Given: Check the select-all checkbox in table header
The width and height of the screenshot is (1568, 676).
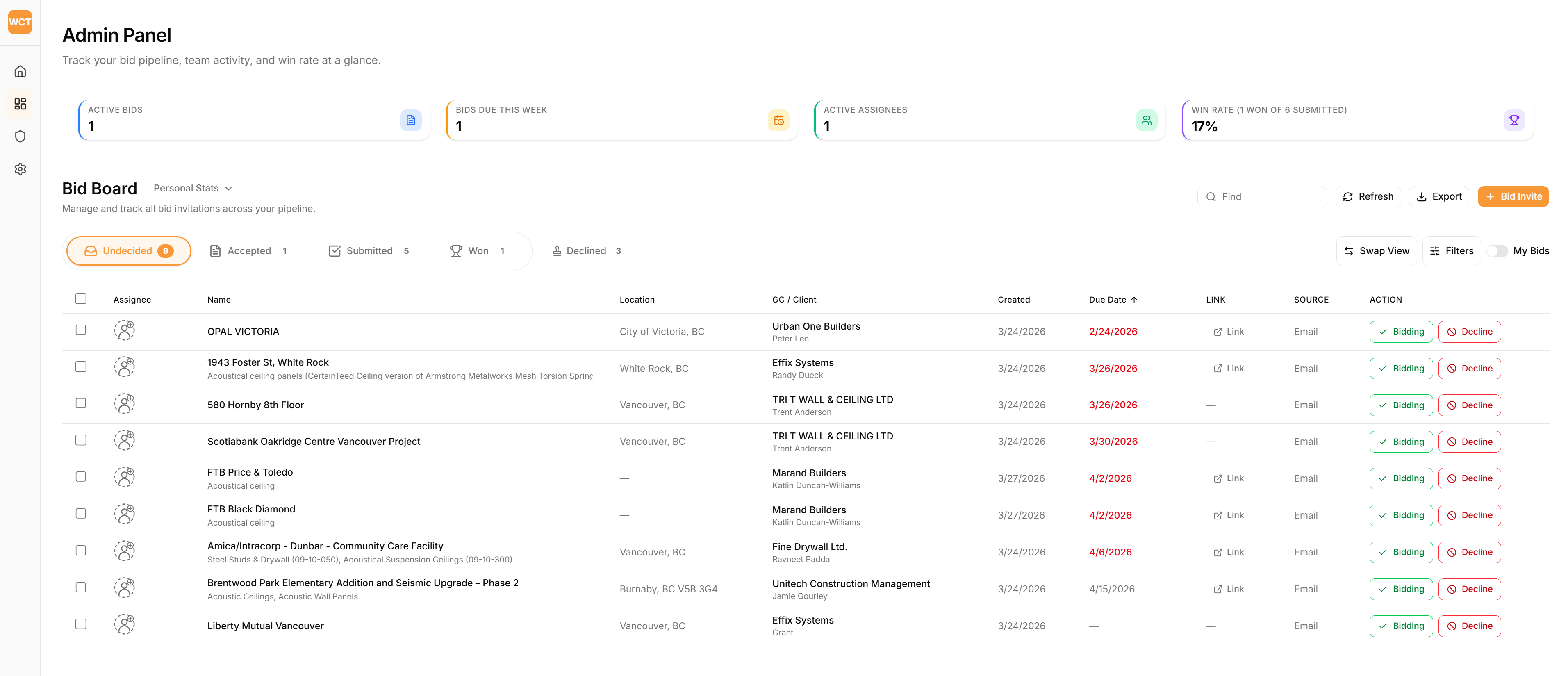Looking at the screenshot, I should pos(81,298).
